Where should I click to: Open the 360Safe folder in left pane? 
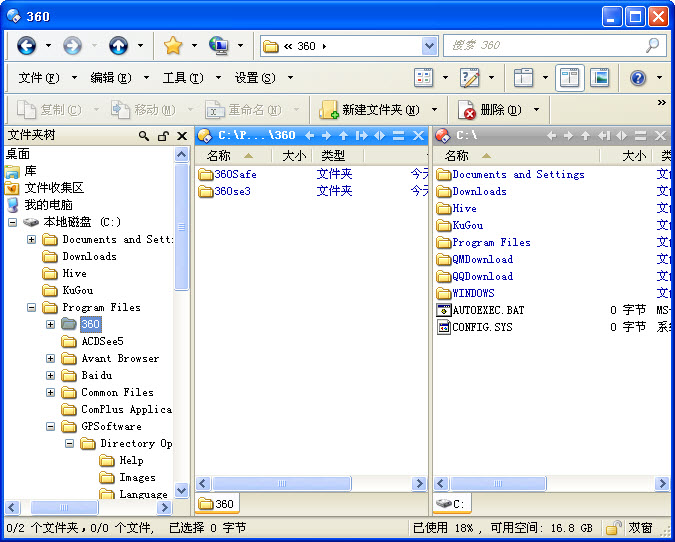(x=235, y=174)
